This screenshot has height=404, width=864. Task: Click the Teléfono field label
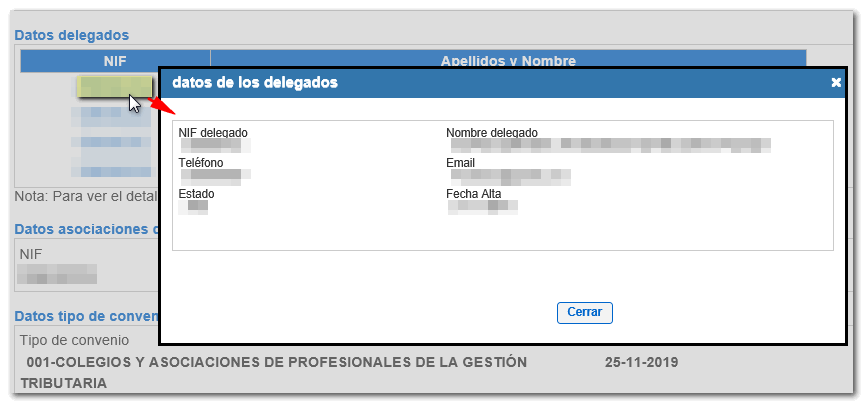201,163
